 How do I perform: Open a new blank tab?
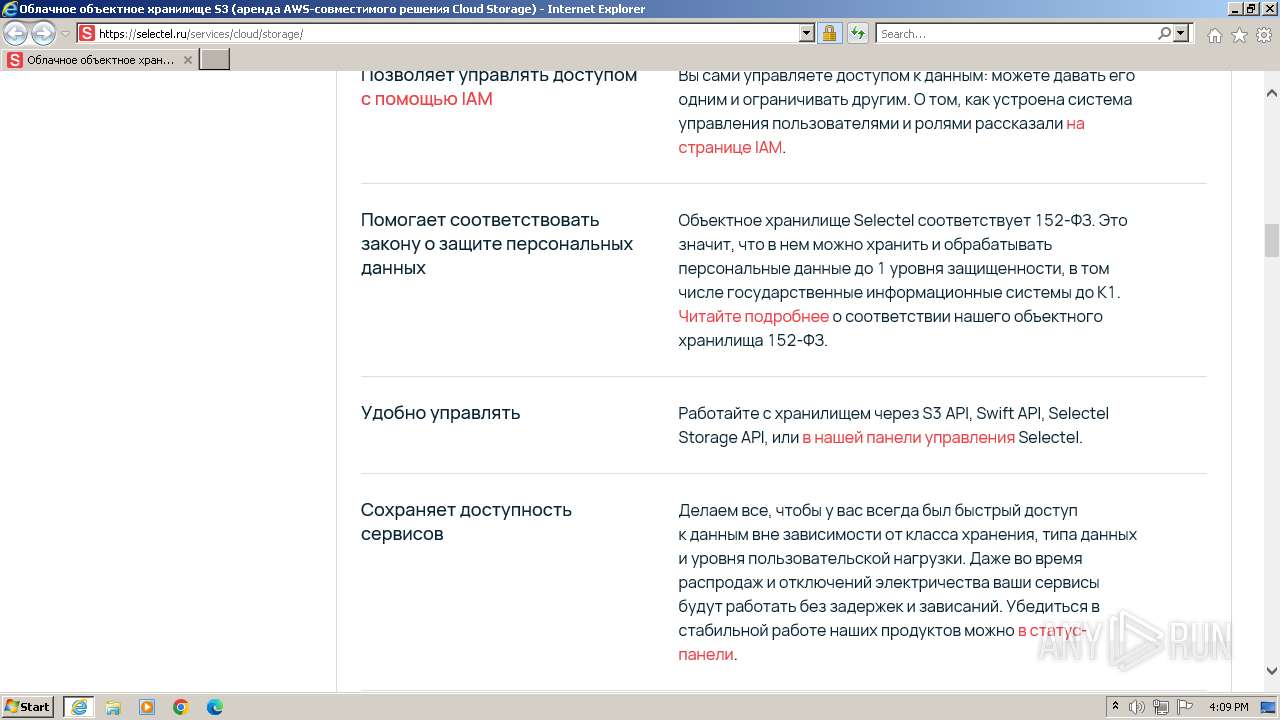(215, 60)
